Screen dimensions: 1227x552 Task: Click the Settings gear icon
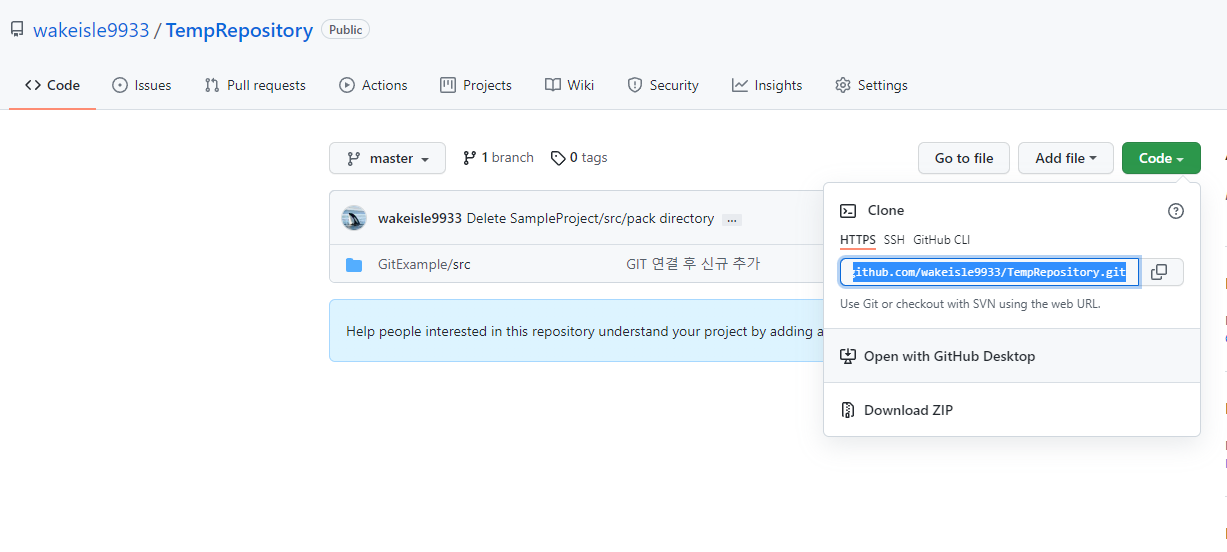tap(843, 85)
